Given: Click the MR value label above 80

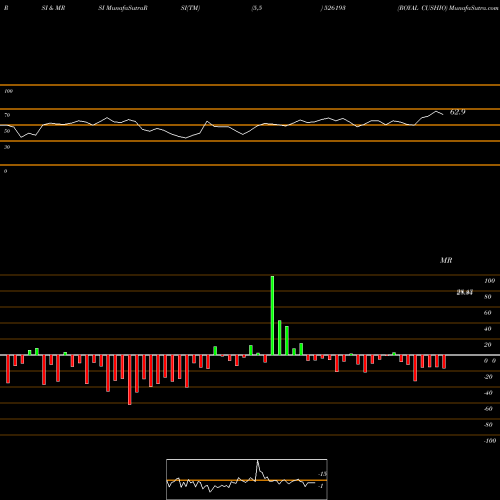Looking at the screenshot, I should click(465, 293).
